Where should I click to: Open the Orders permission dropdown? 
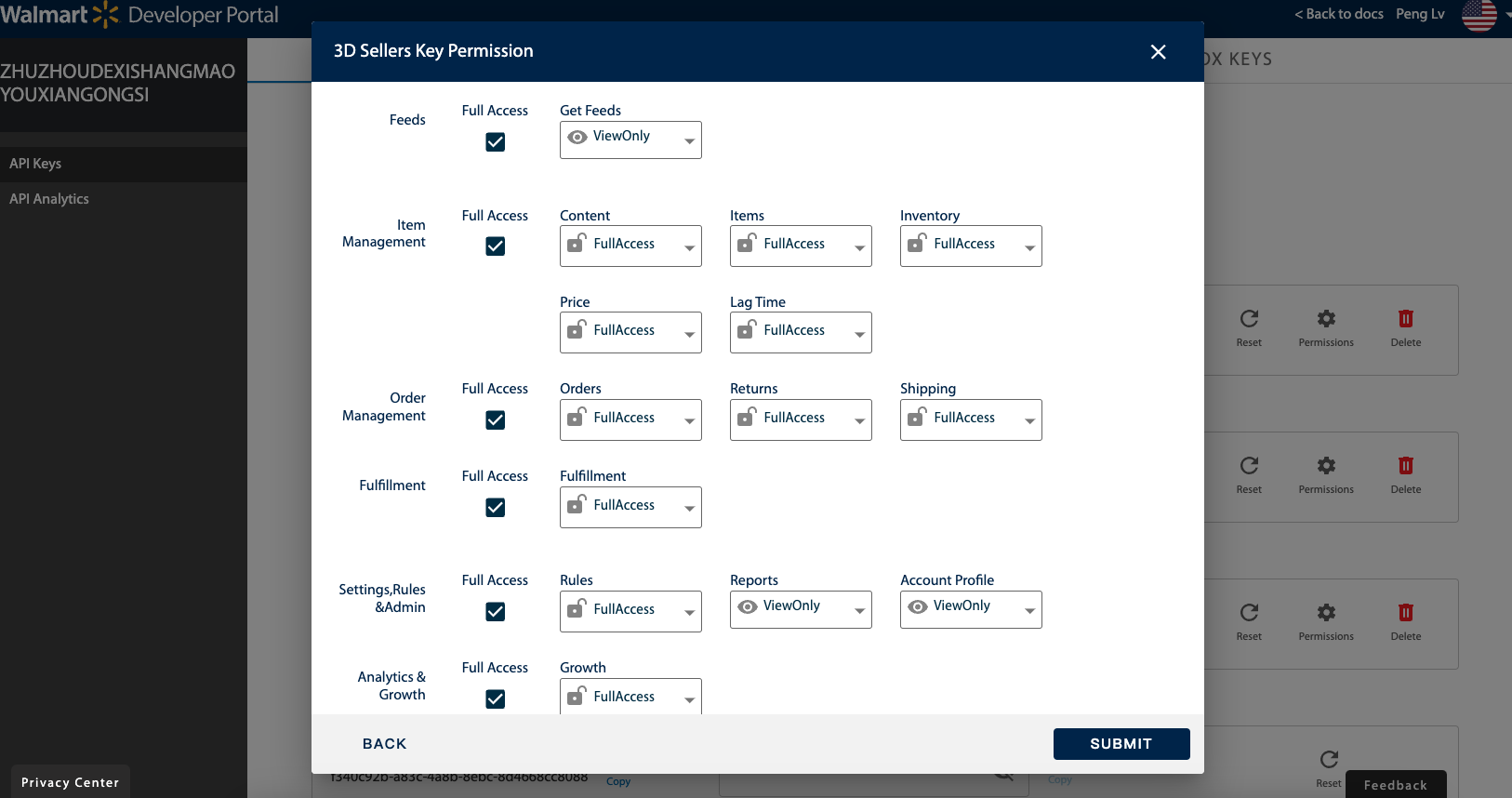point(630,419)
